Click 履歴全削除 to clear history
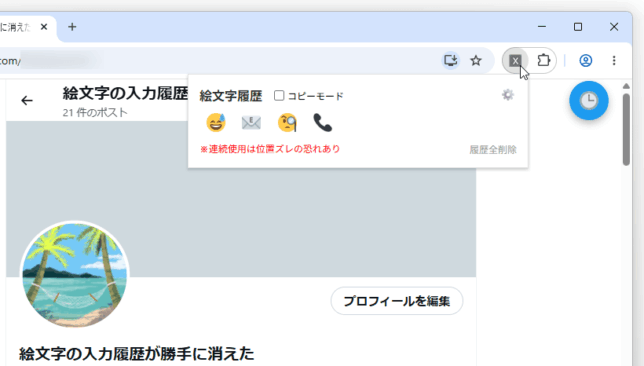 tap(493, 150)
